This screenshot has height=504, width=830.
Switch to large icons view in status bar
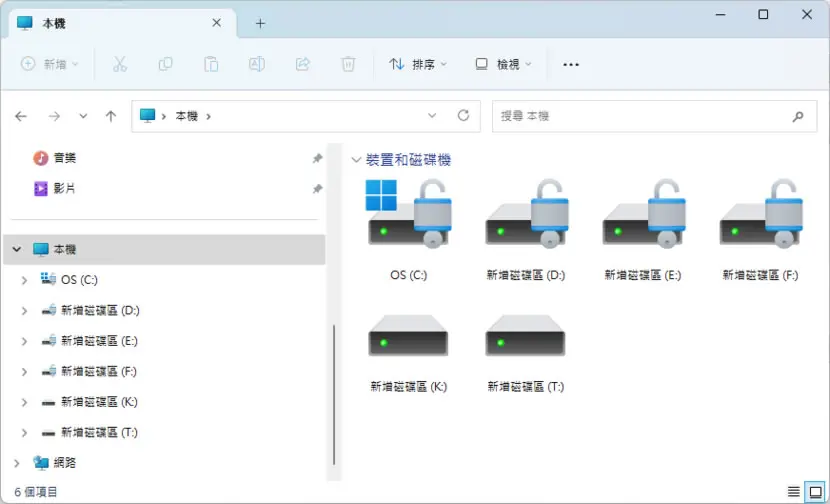816,492
